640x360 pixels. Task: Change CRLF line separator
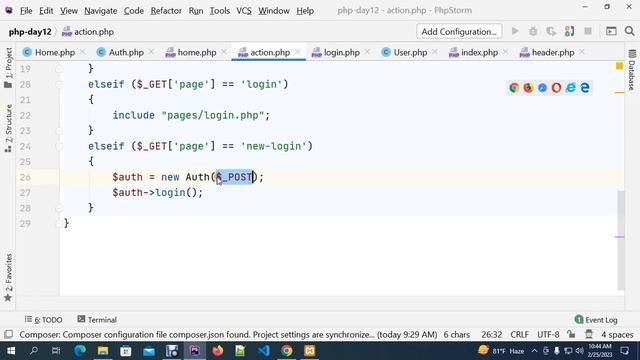click(x=519, y=334)
